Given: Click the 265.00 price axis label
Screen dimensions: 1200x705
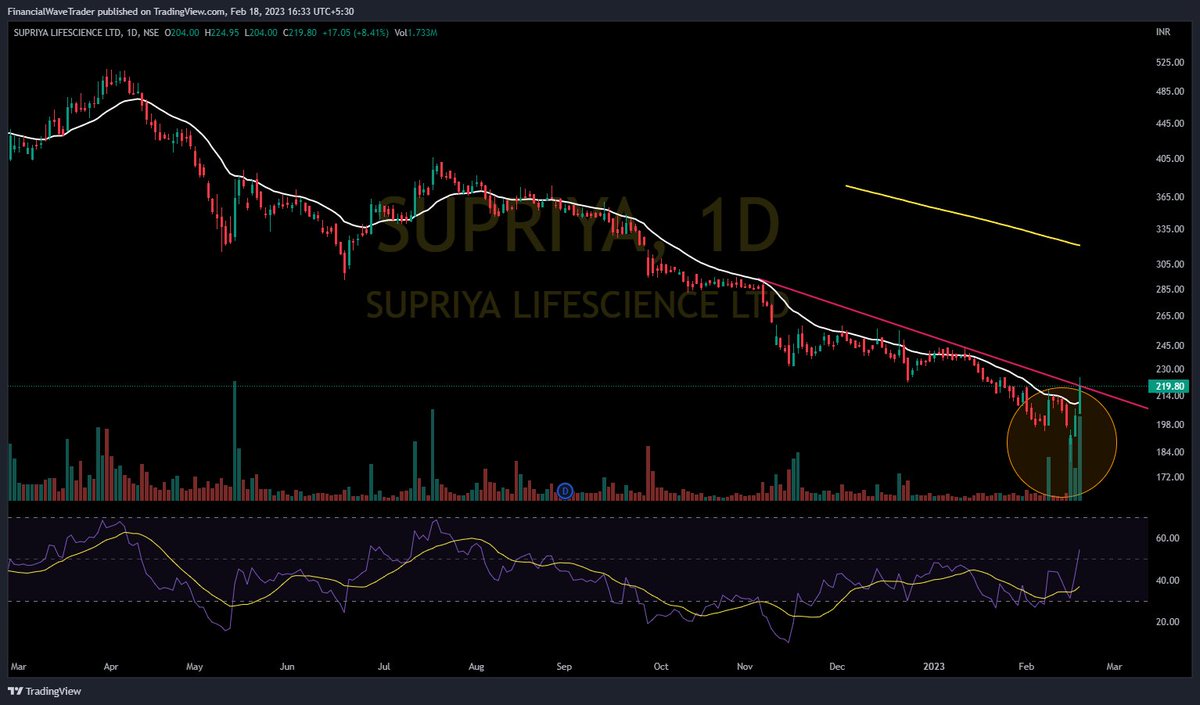Looking at the screenshot, I should tap(1169, 316).
